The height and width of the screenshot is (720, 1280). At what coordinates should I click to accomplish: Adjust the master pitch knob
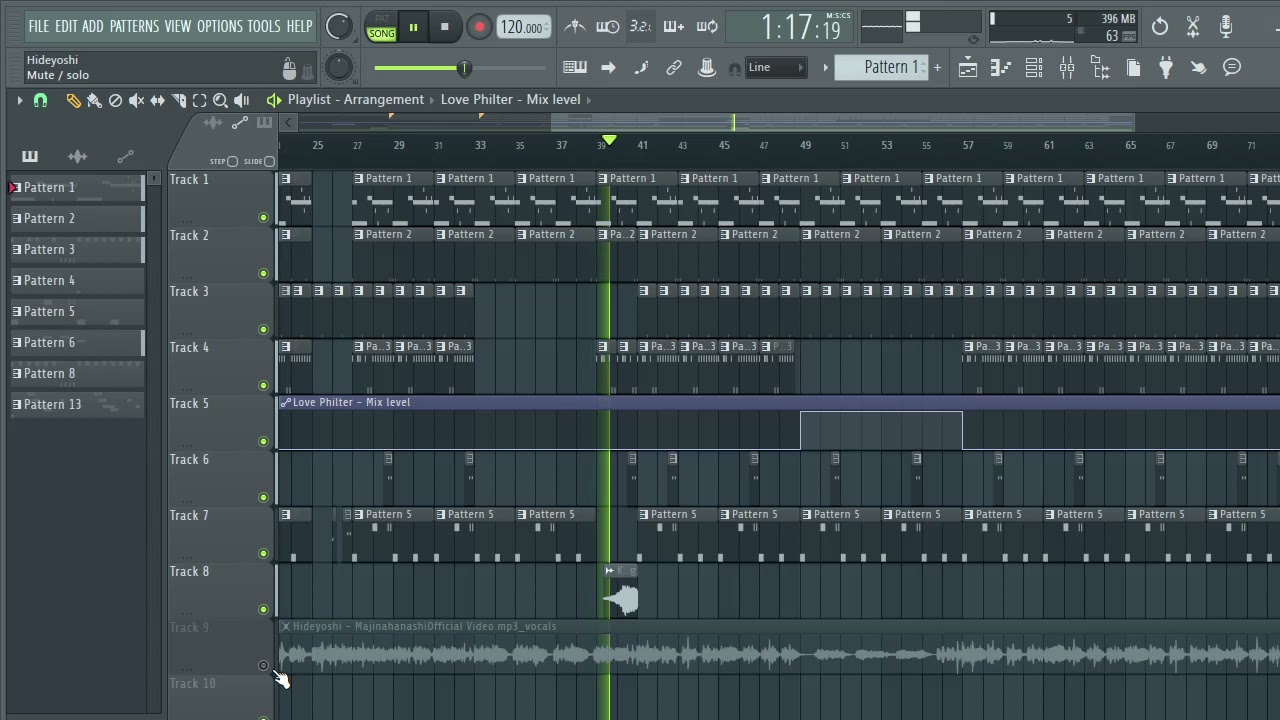339,67
